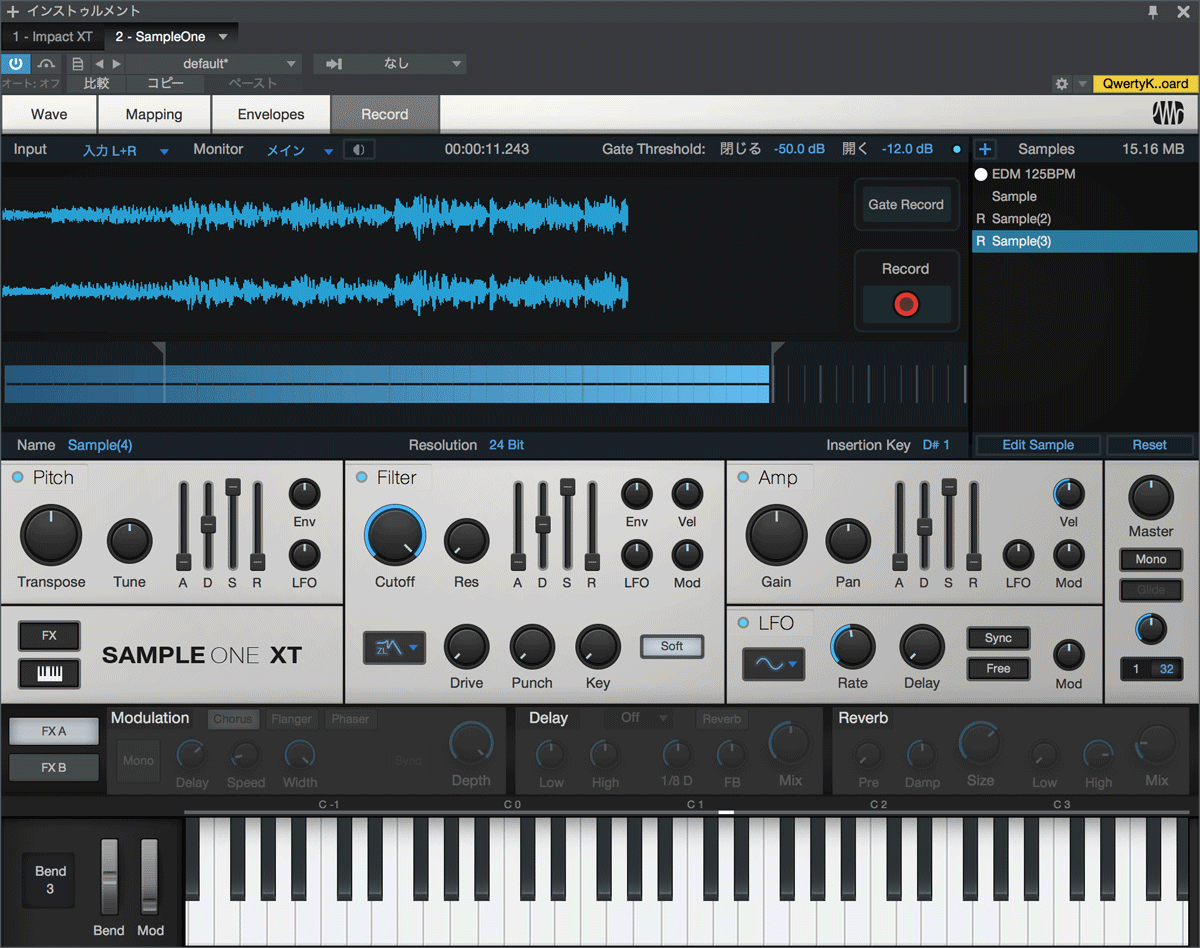The height and width of the screenshot is (948, 1200).
Task: Select the FX A bank
Action: coord(54,731)
